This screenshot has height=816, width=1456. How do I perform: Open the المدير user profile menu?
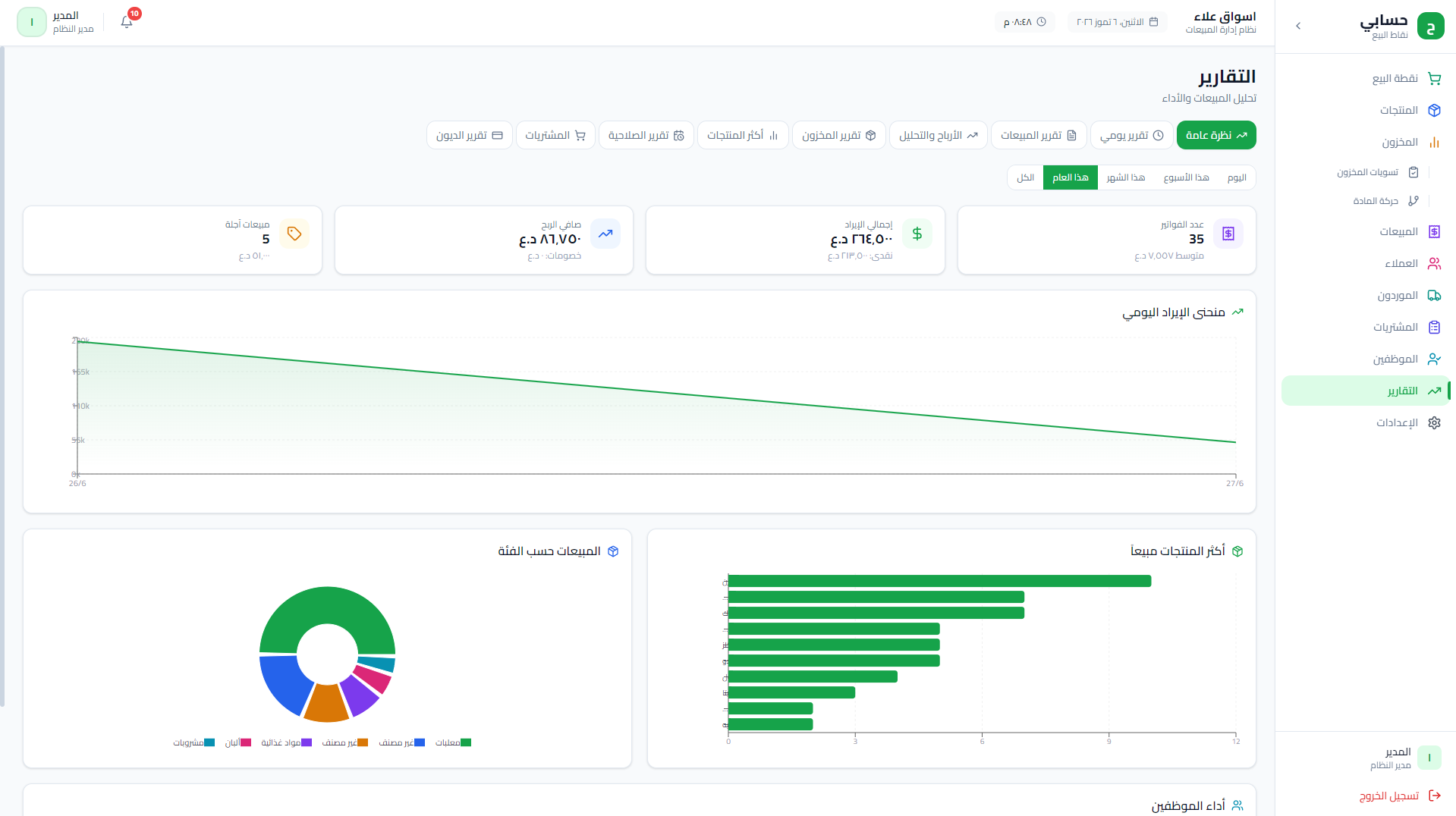(x=56, y=22)
